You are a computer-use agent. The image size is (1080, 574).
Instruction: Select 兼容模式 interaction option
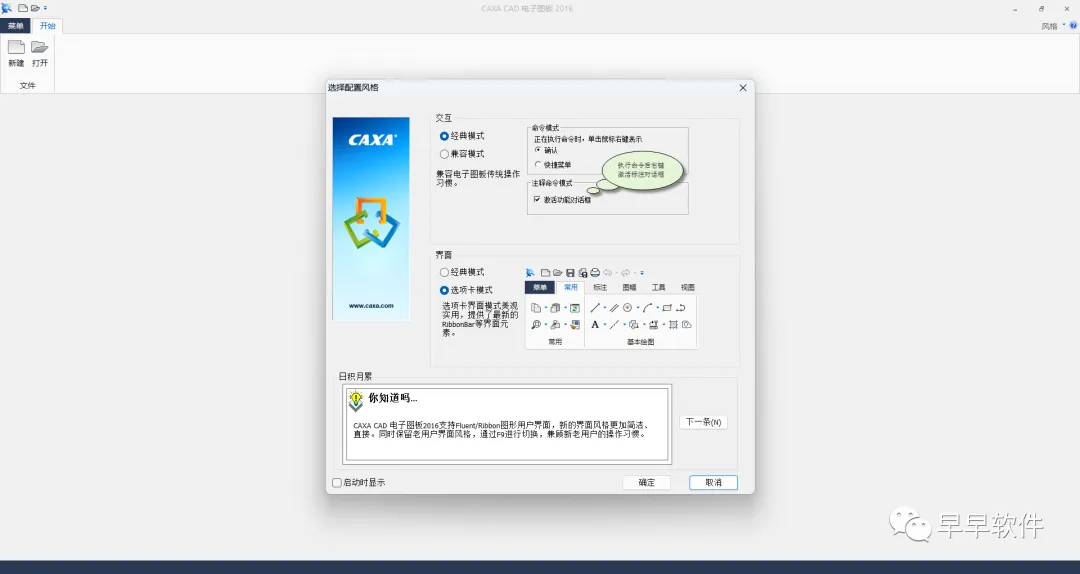(x=462, y=154)
